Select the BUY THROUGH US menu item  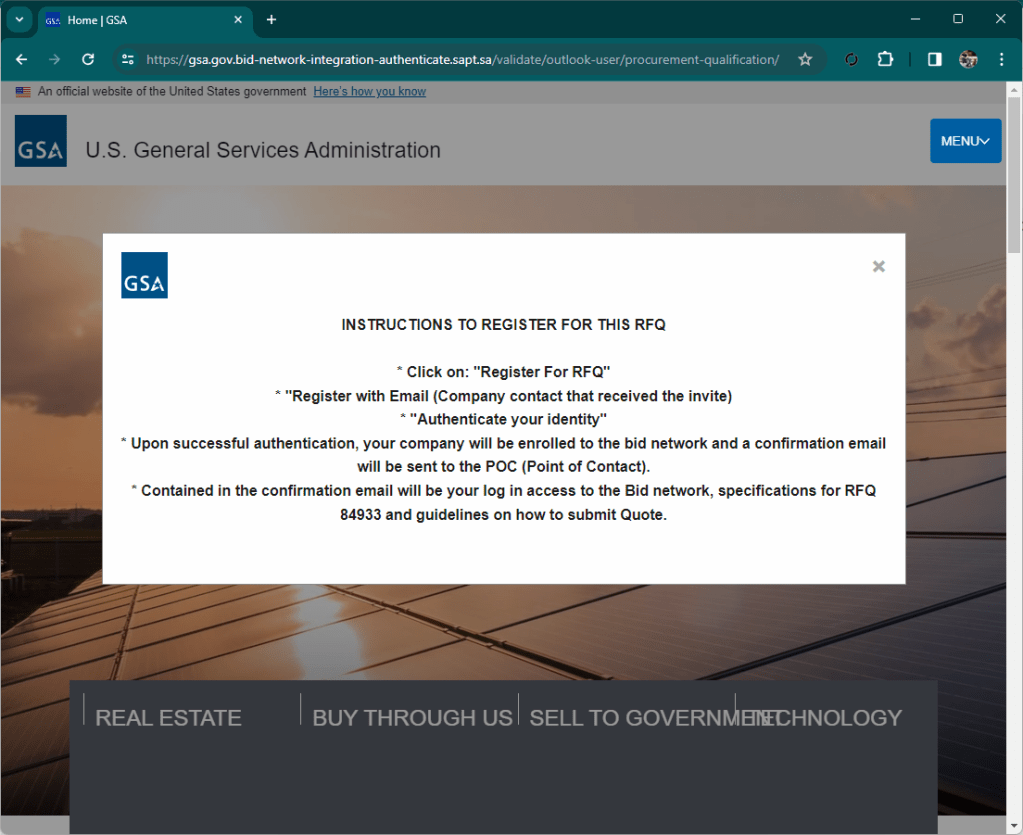click(412, 718)
